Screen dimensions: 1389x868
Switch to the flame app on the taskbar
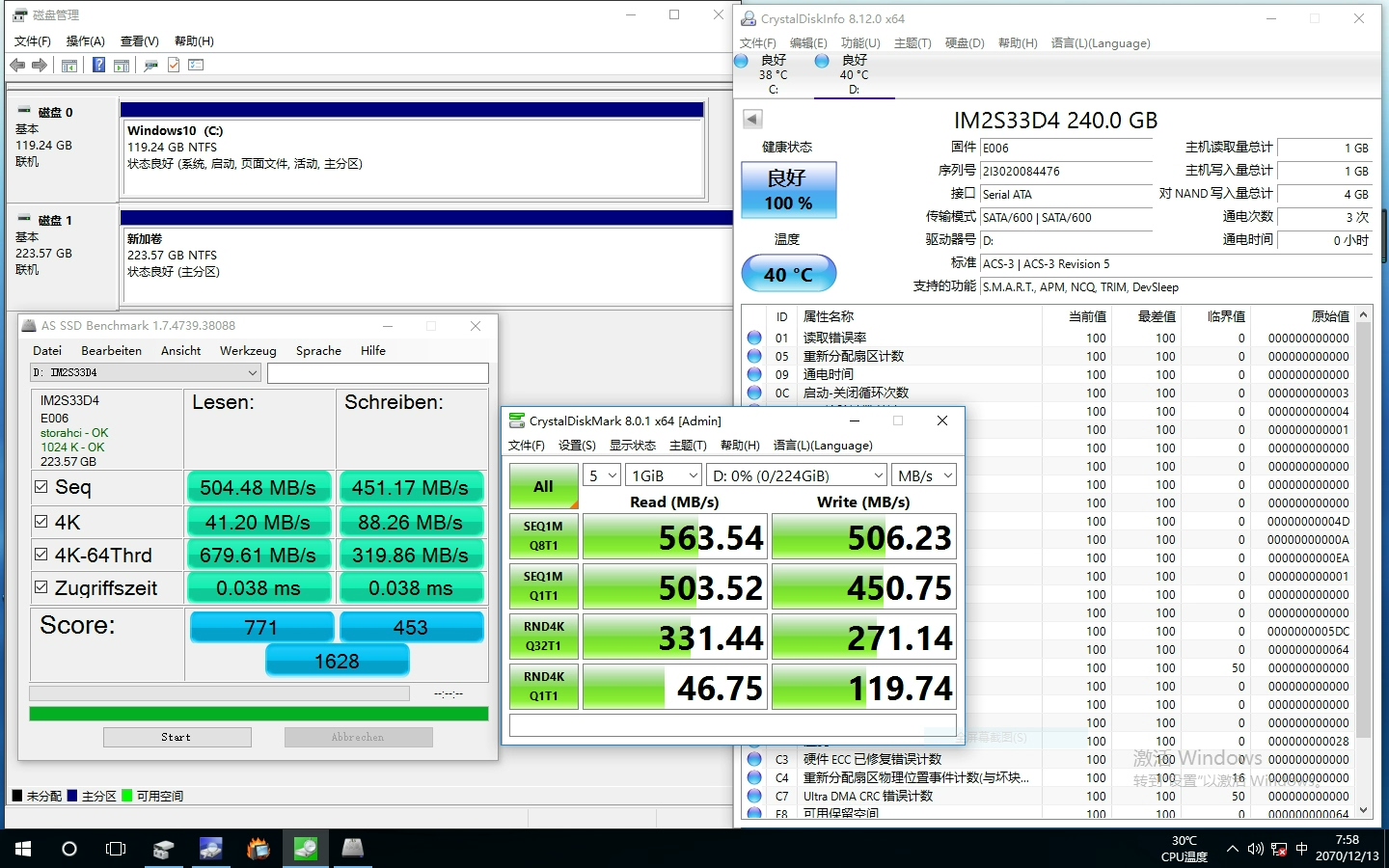(258, 849)
